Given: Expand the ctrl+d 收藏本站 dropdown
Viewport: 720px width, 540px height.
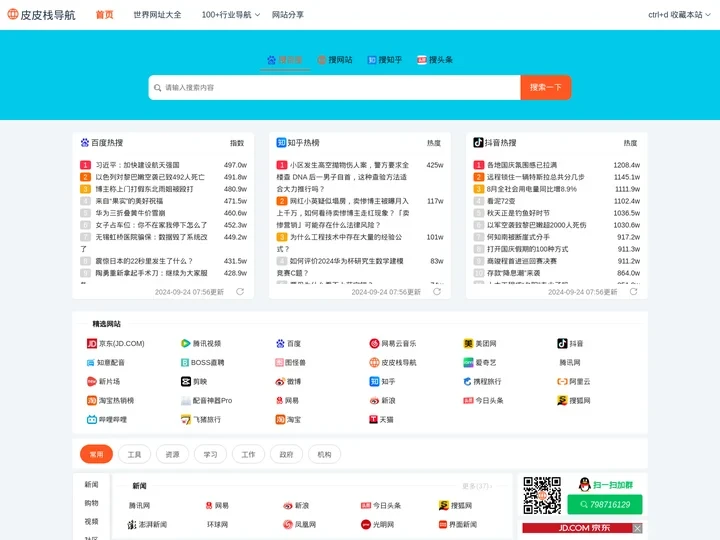Looking at the screenshot, I should (679, 15).
